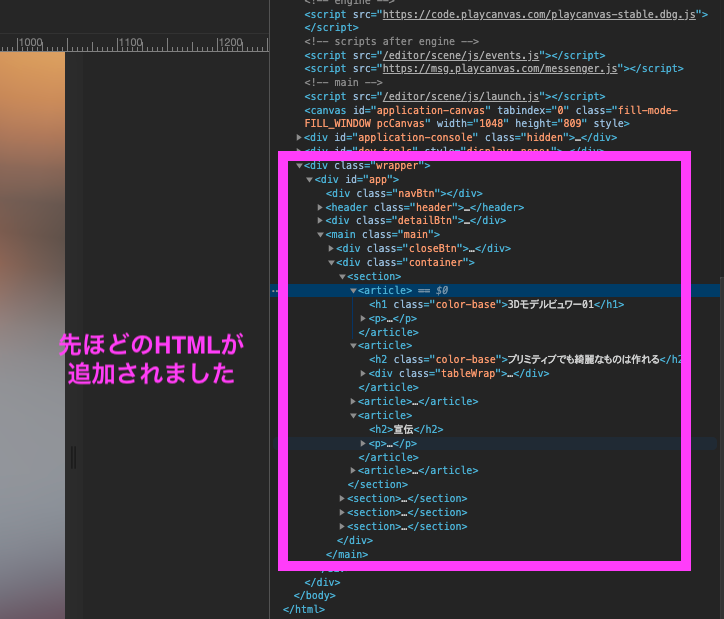The height and width of the screenshot is (619, 724).
Task: Collapse the div id="app" node
Action: coord(309,180)
